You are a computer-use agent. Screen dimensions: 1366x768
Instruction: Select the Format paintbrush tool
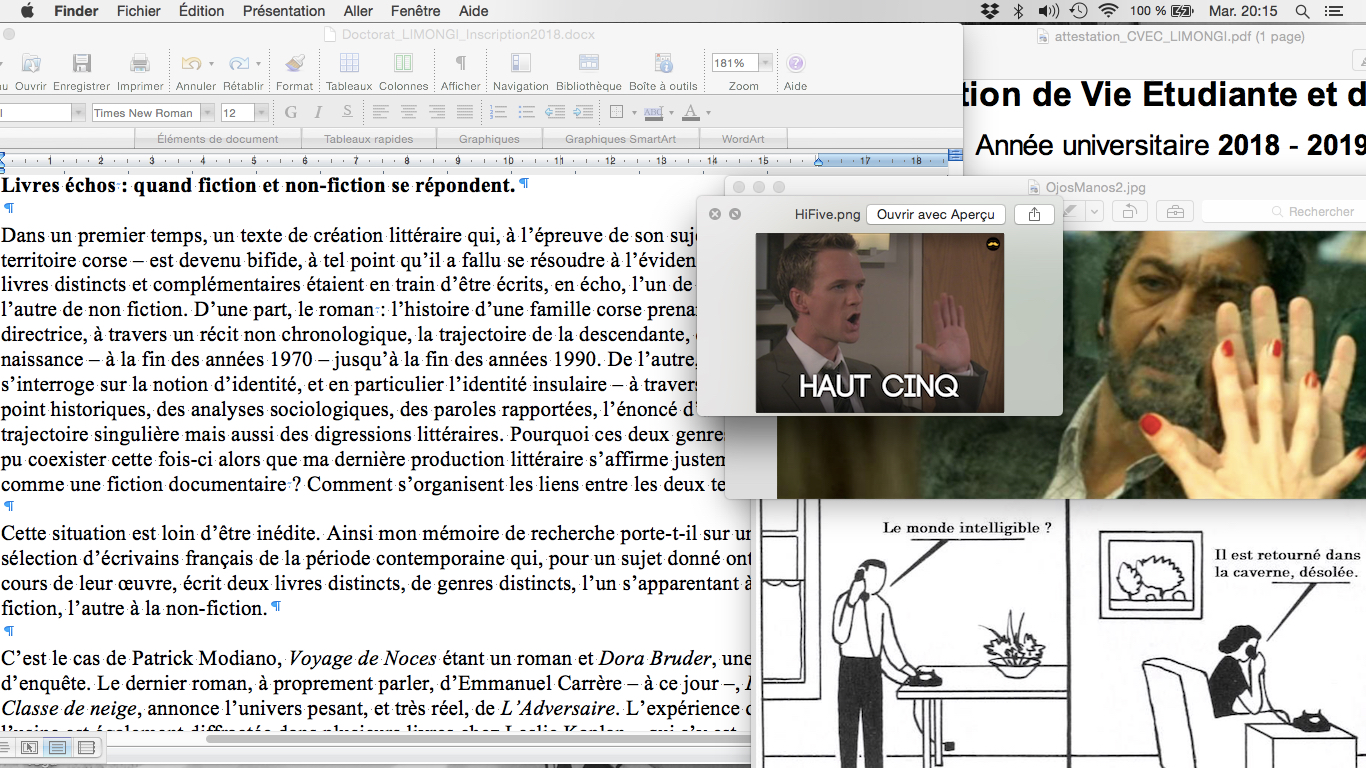294,64
